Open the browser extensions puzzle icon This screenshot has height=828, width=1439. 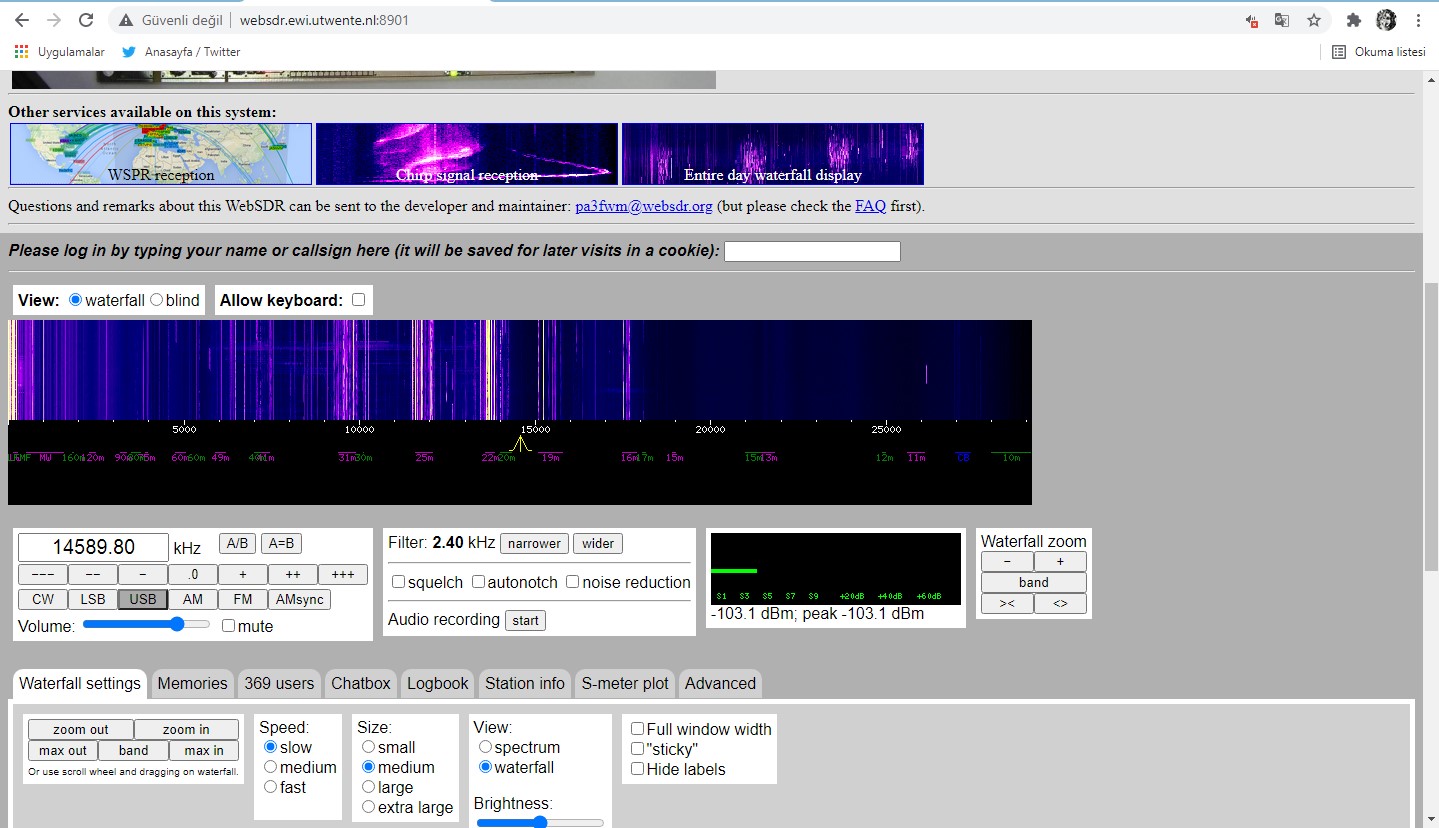click(1354, 20)
